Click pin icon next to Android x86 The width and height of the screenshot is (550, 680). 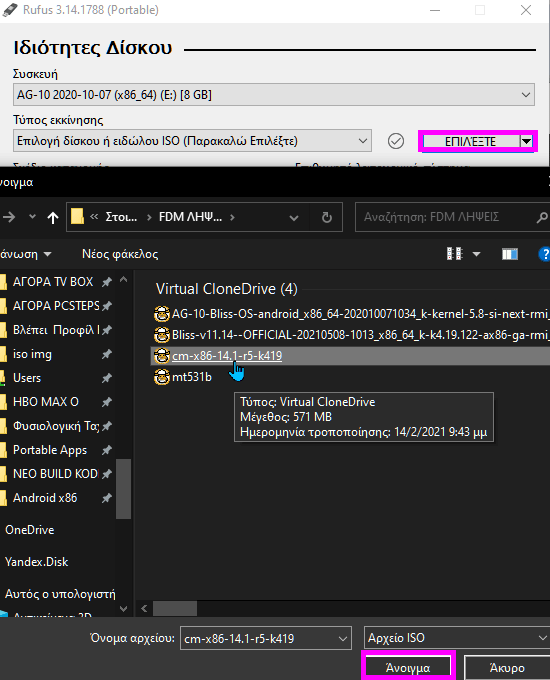click(x=107, y=498)
